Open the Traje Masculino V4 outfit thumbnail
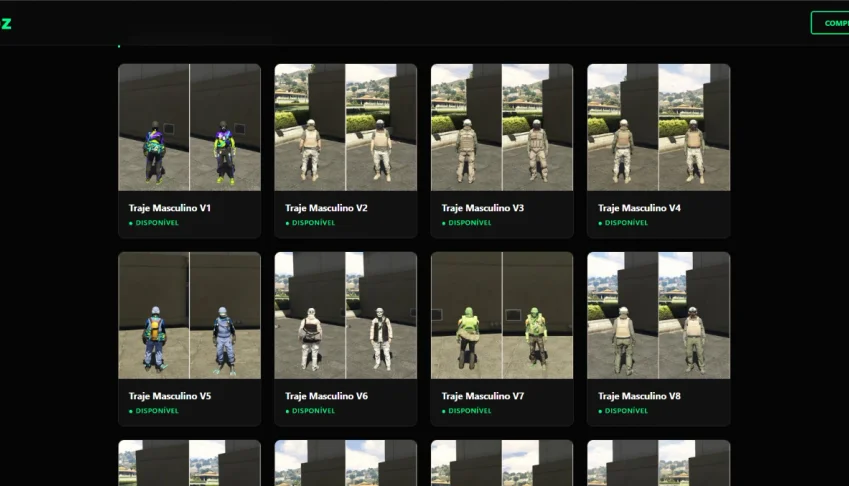Screen dimensions: 849x486 click(658, 127)
